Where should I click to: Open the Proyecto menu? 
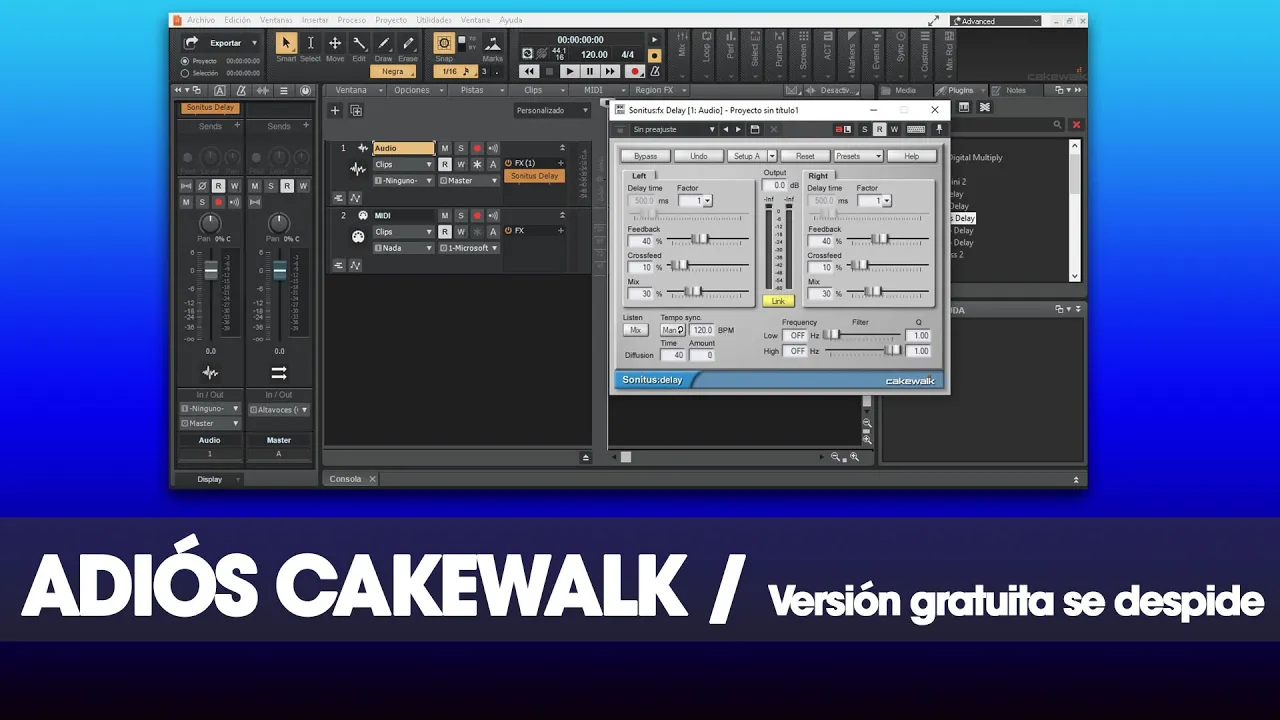tap(391, 20)
